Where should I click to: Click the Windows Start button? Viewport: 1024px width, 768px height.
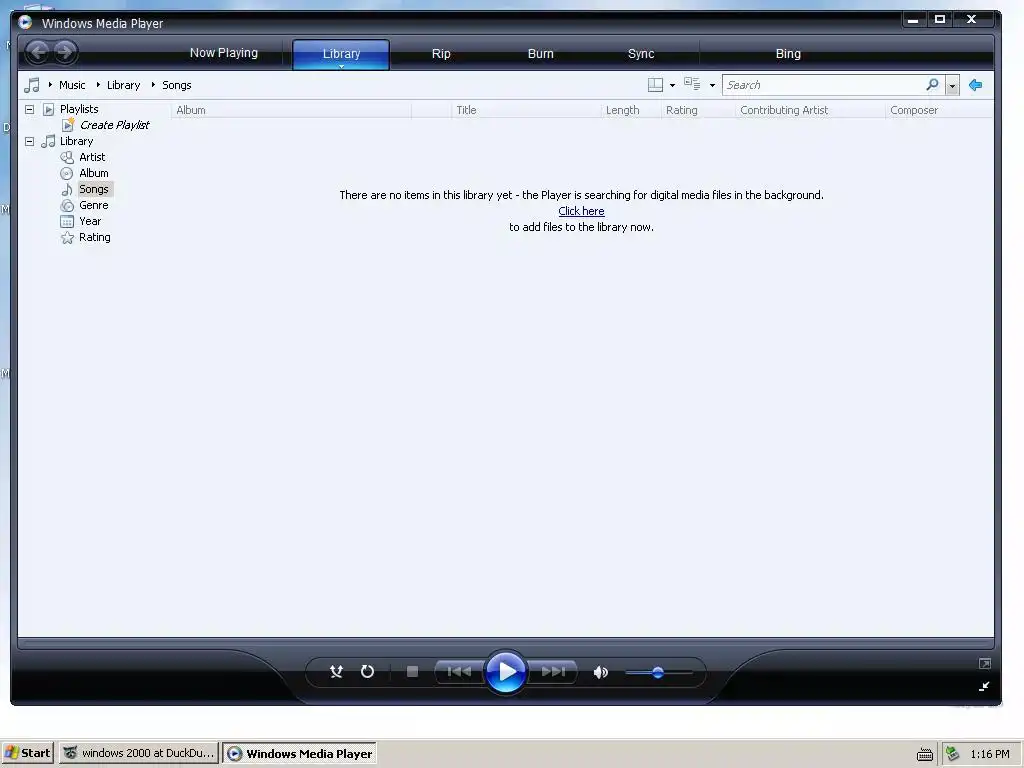pos(28,753)
